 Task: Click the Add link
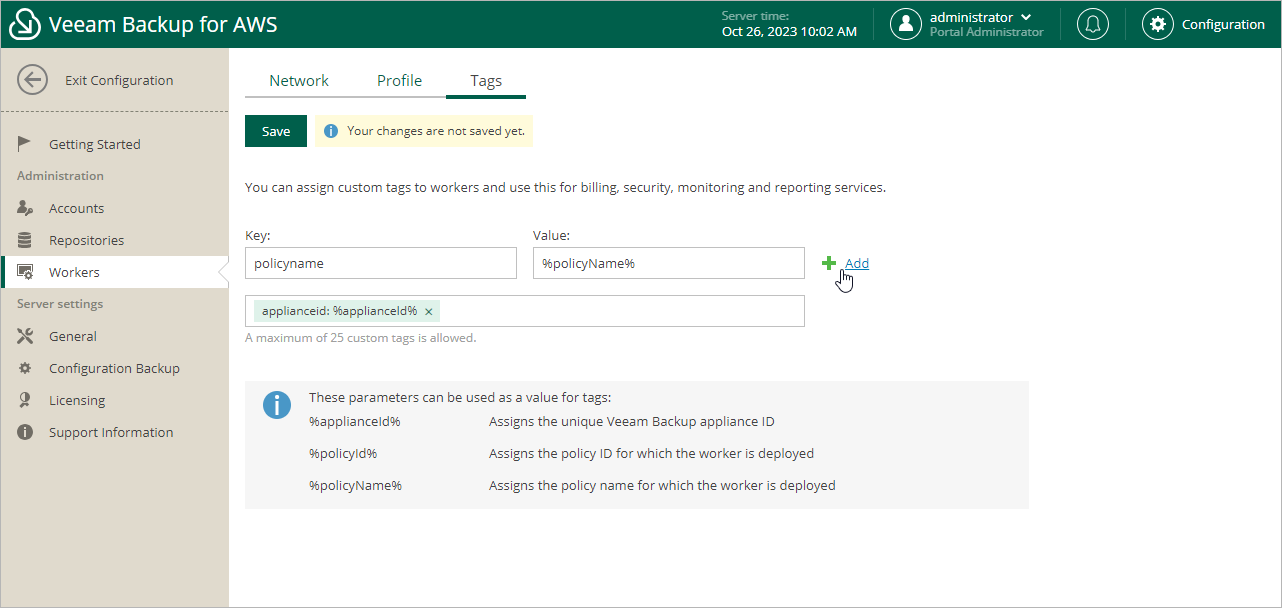coord(857,263)
